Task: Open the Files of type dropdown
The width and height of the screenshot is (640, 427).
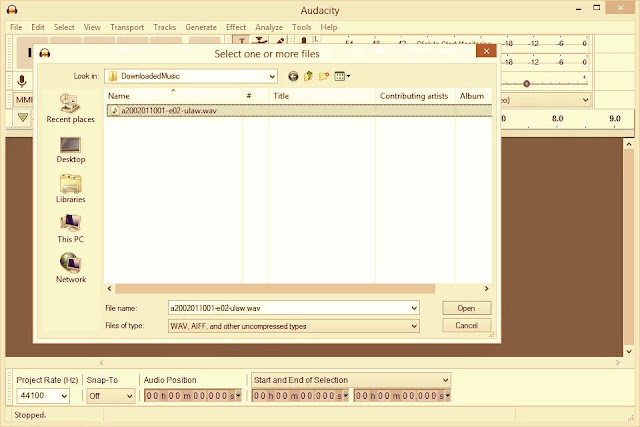Action: 293,326
